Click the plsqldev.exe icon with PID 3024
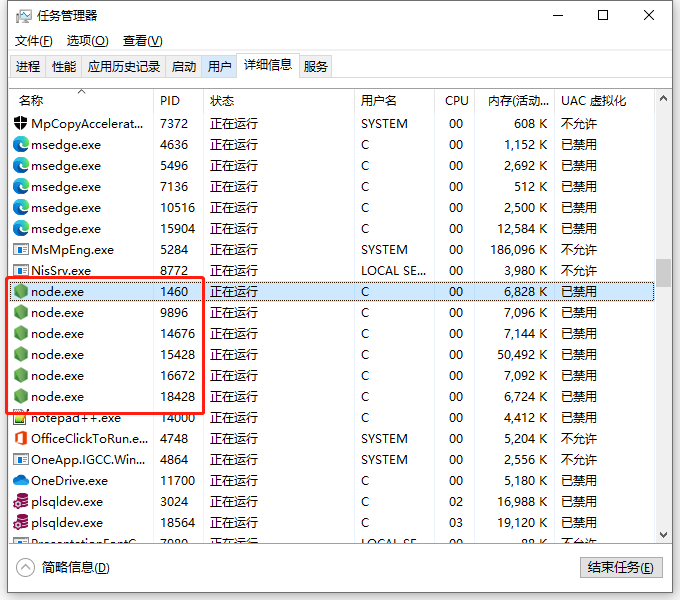This screenshot has height=600, width=680. pos(21,502)
